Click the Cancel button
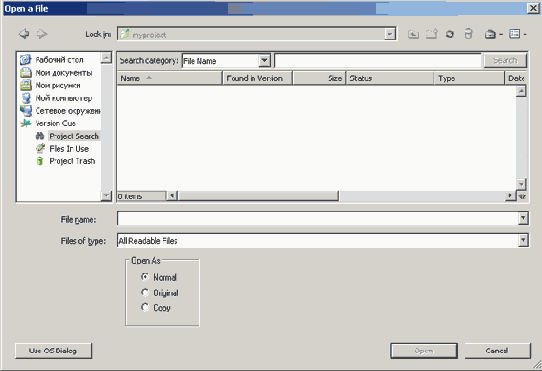The height and width of the screenshot is (371, 542). [497, 351]
